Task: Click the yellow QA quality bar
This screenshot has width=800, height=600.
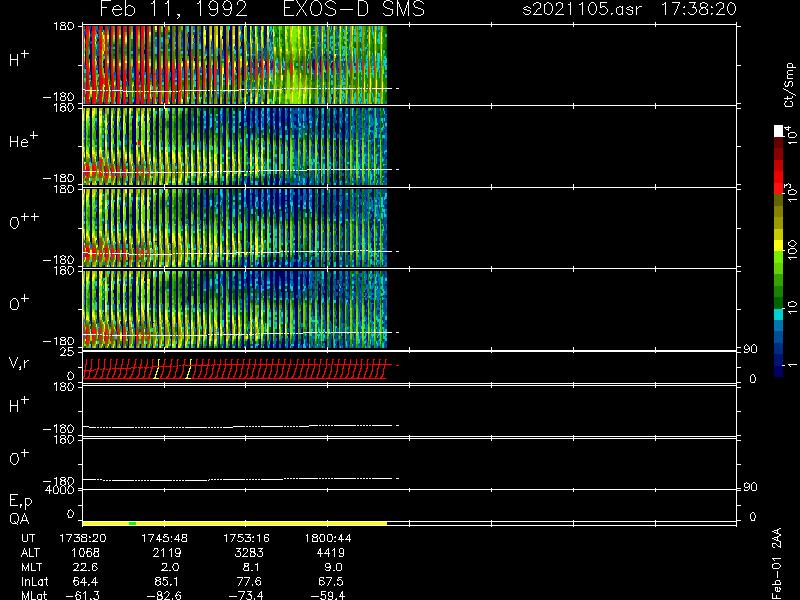Action: [x=235, y=523]
